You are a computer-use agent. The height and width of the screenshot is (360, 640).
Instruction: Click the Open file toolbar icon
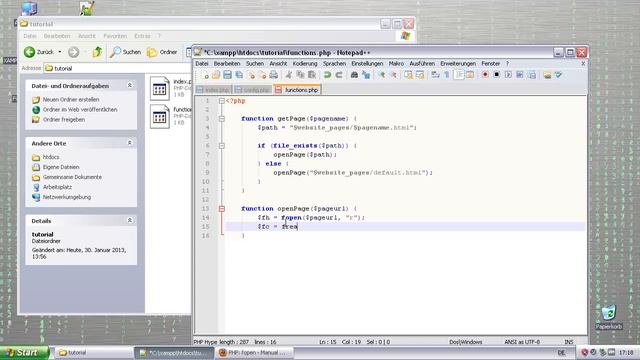click(x=216, y=75)
